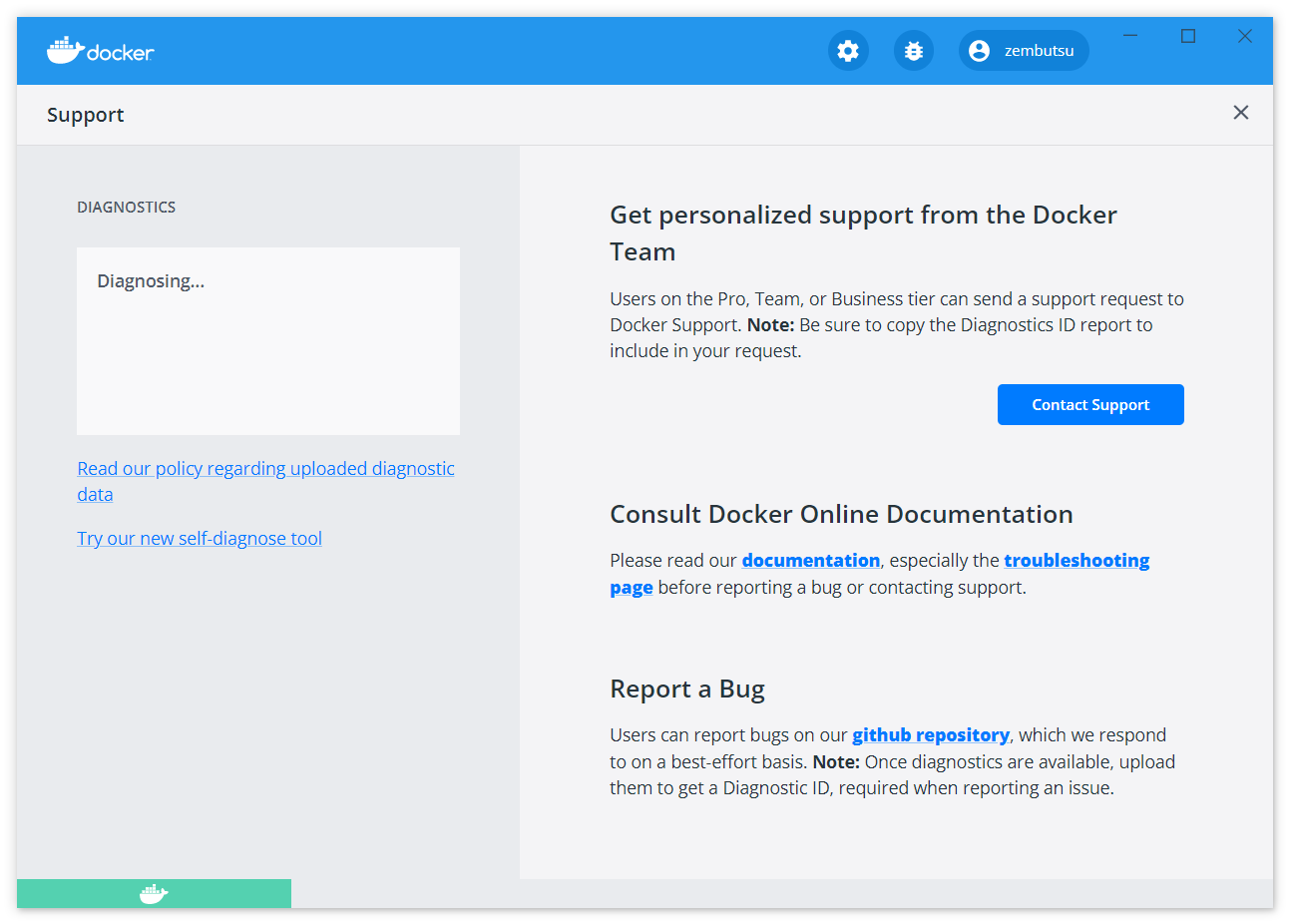The width and height of the screenshot is (1292, 924).
Task: Minimize the Docker Desktop window
Action: [x=1130, y=36]
